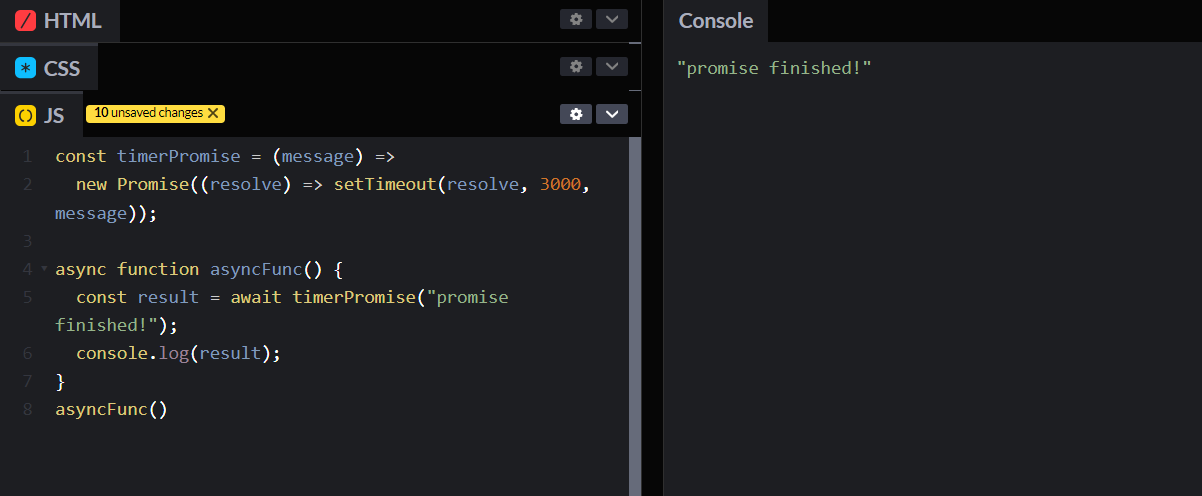
Task: Click the yellow JS parentheses icon
Action: [x=26, y=116]
